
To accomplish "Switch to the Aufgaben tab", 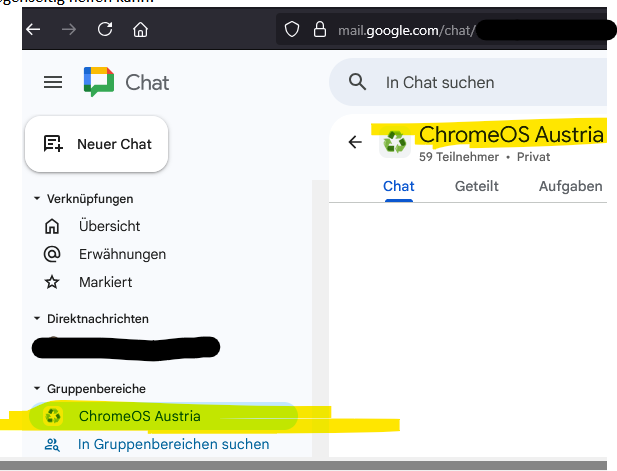I will tap(570, 186).
